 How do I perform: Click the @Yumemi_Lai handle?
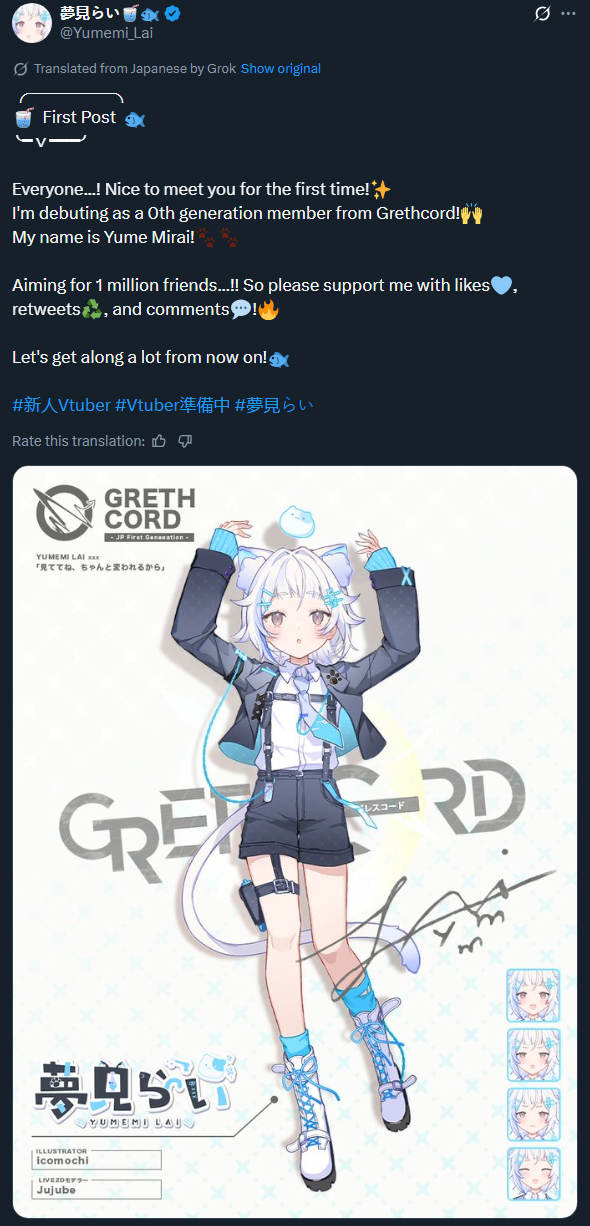99,33
